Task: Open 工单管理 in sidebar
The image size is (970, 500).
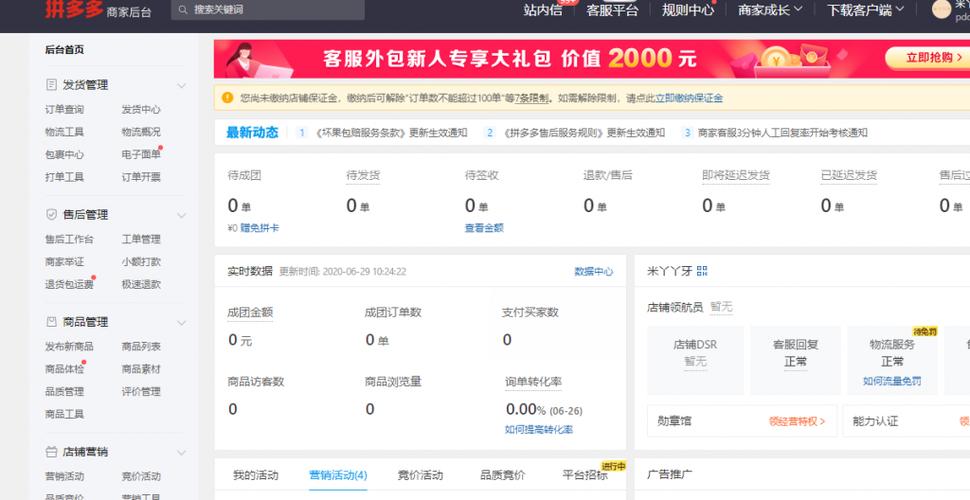Action: [x=141, y=239]
